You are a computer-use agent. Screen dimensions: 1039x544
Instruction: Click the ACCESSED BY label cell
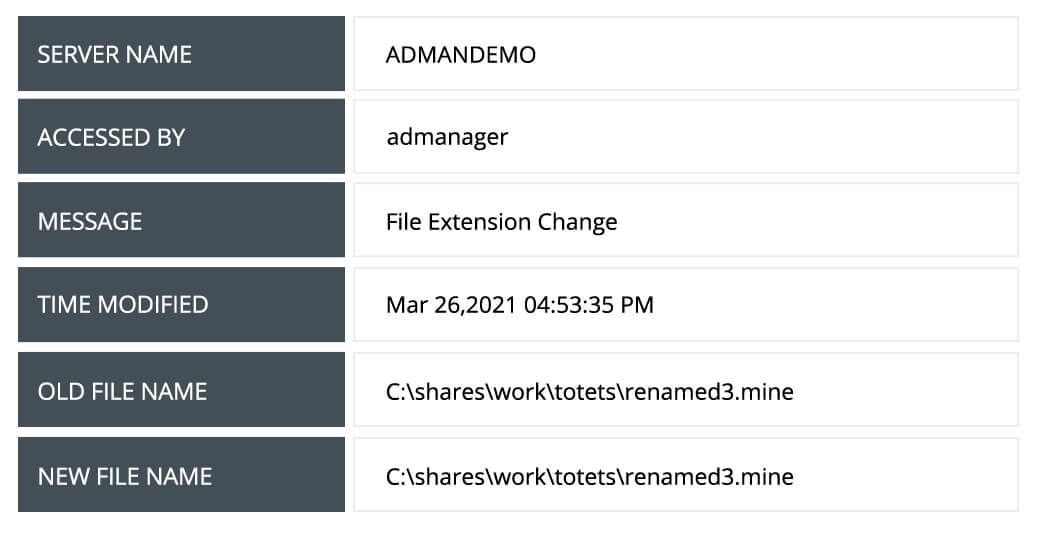click(181, 137)
